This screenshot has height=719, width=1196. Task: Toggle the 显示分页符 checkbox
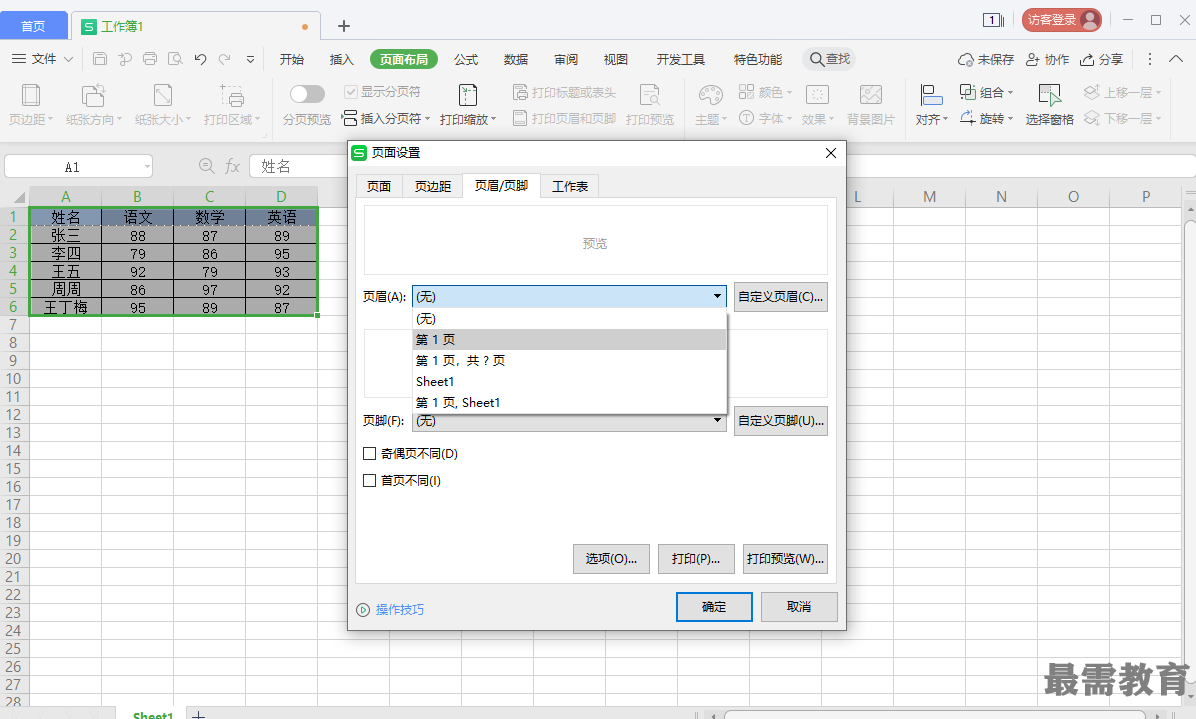pyautogui.click(x=351, y=92)
